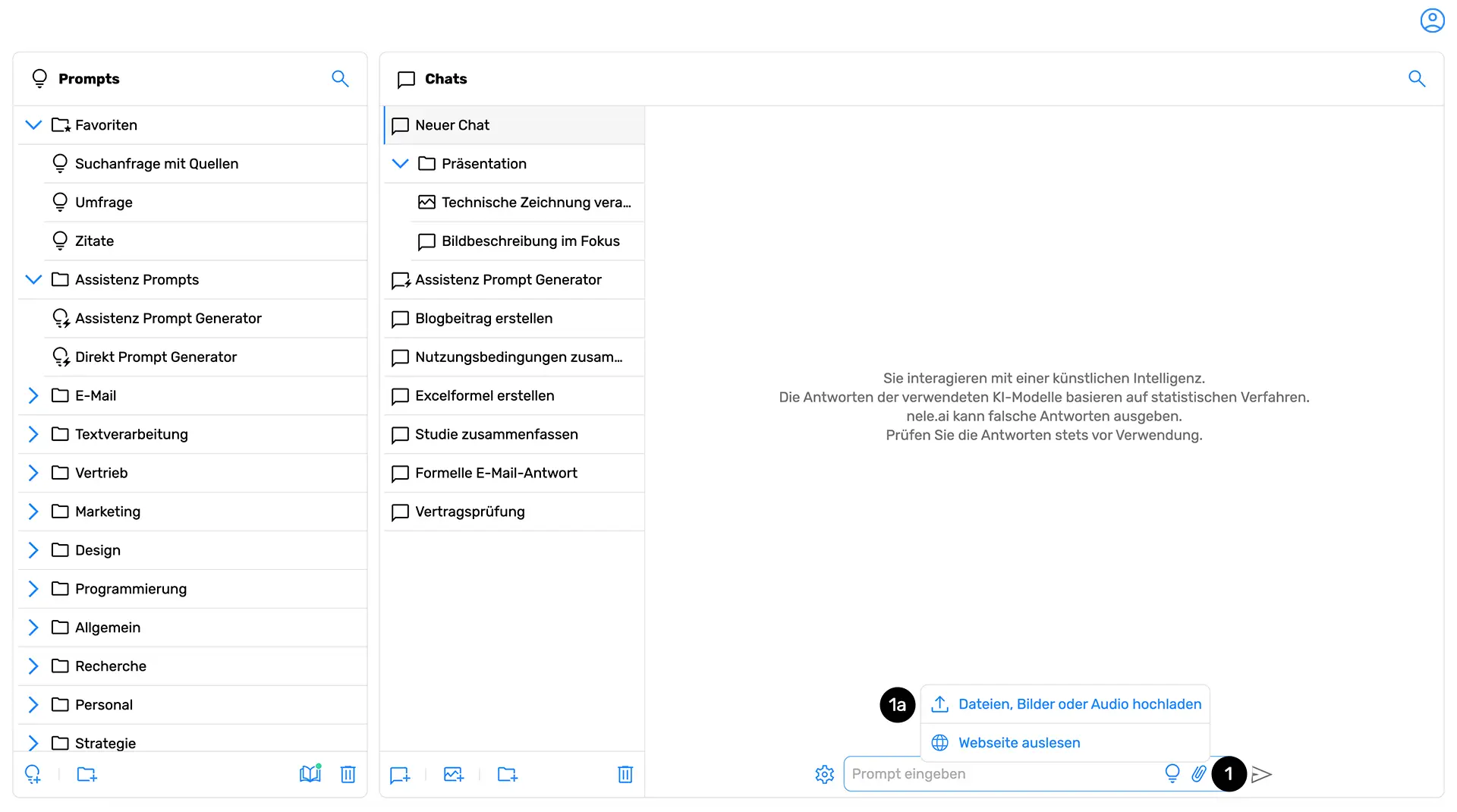Open Vertragsprüfung chat
Viewport: 1457px width, 812px height.
[x=515, y=512]
